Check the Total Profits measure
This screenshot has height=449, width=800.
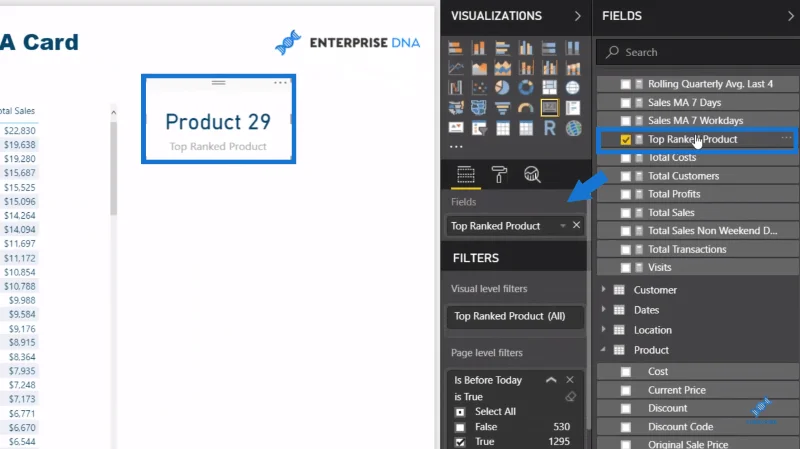(x=626, y=194)
